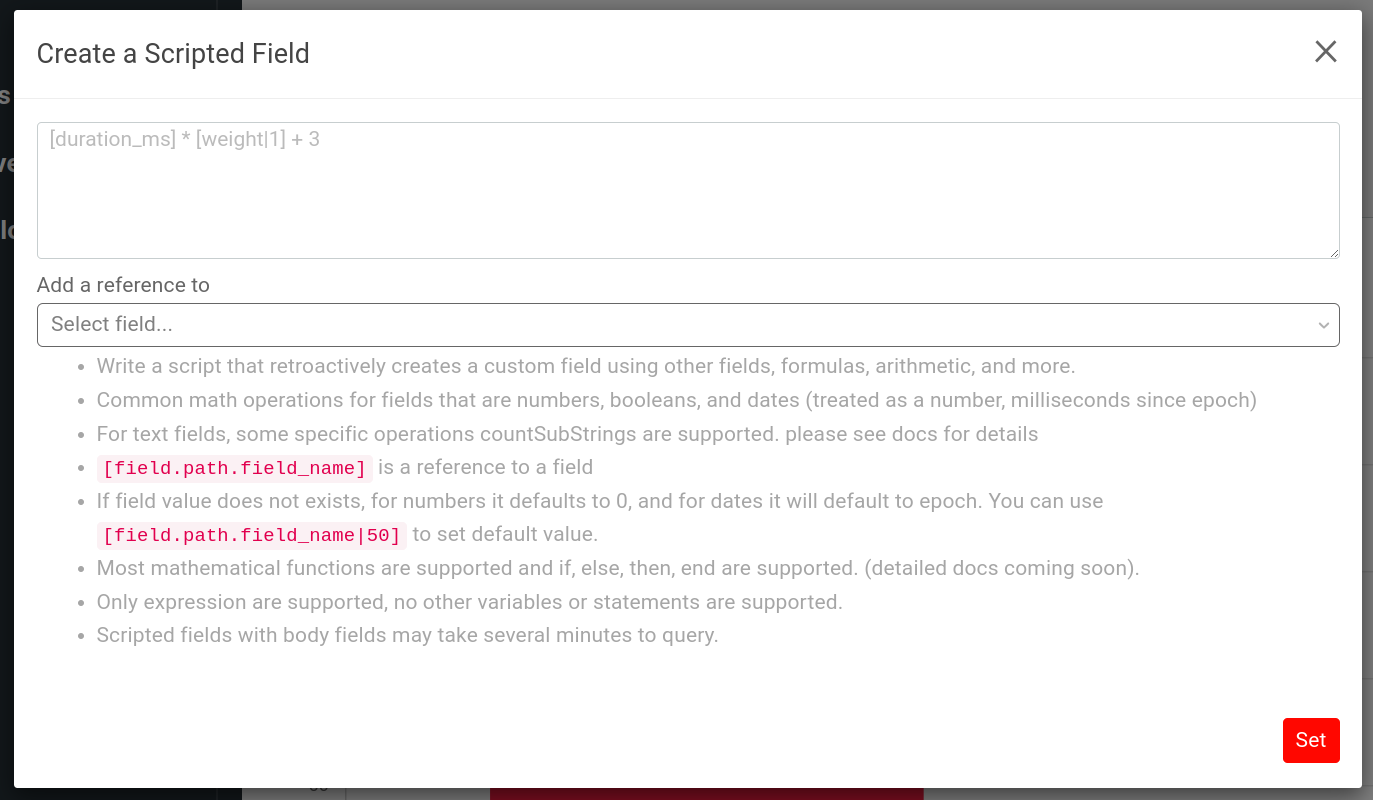Click the "Common math operations" hint line
The image size is (1373, 800).
click(x=676, y=400)
